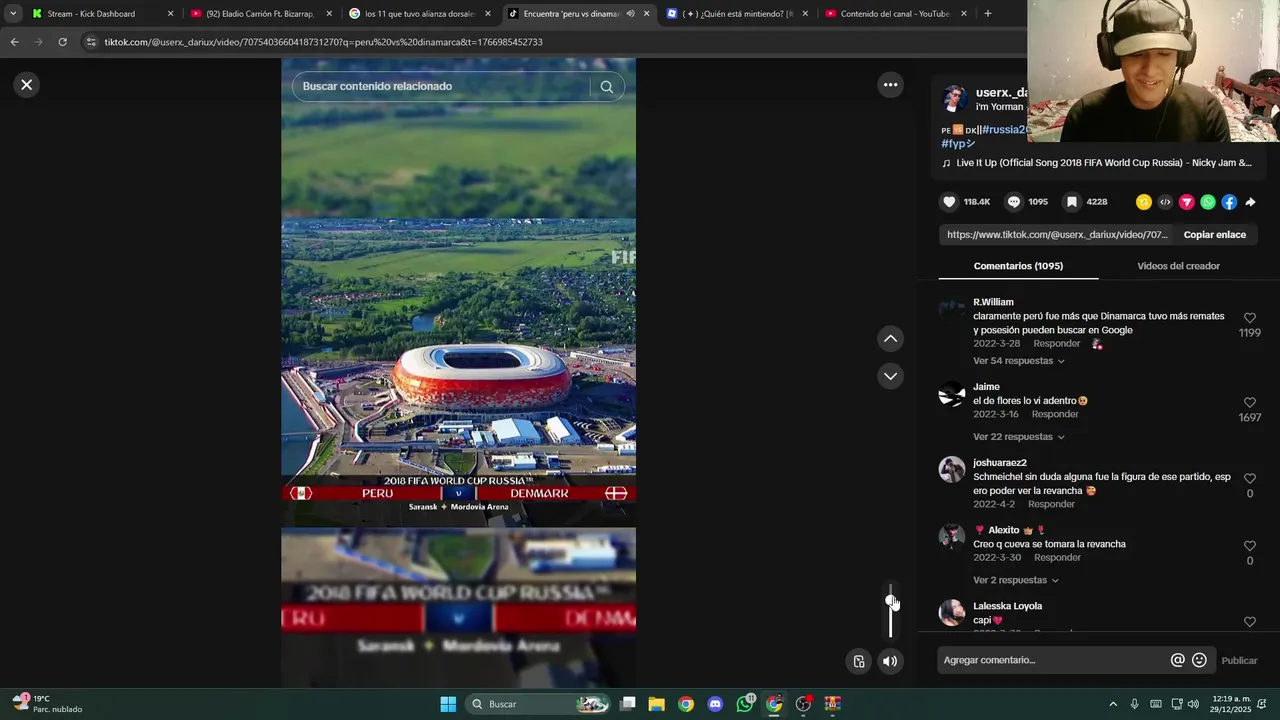Reply to R.William's comment
Viewport: 1280px width, 720px height.
pyautogui.click(x=1056, y=344)
